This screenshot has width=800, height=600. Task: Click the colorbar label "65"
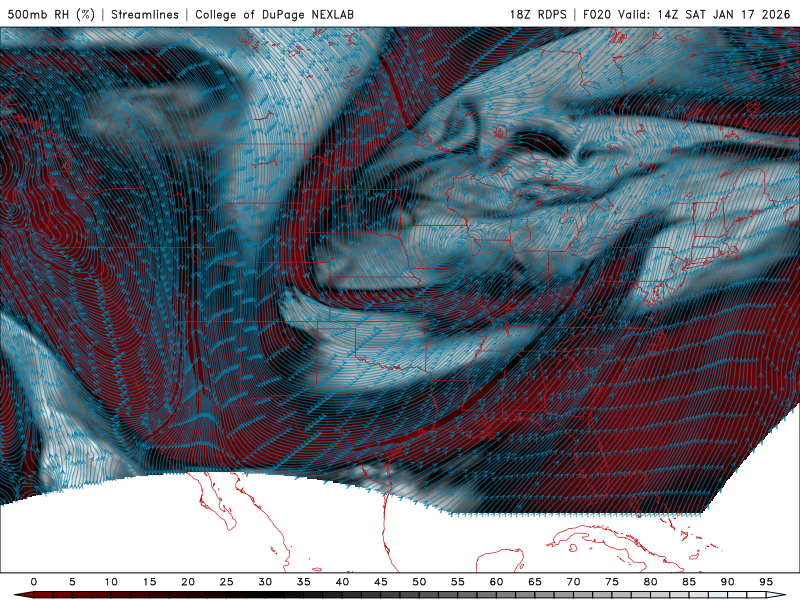pos(535,582)
